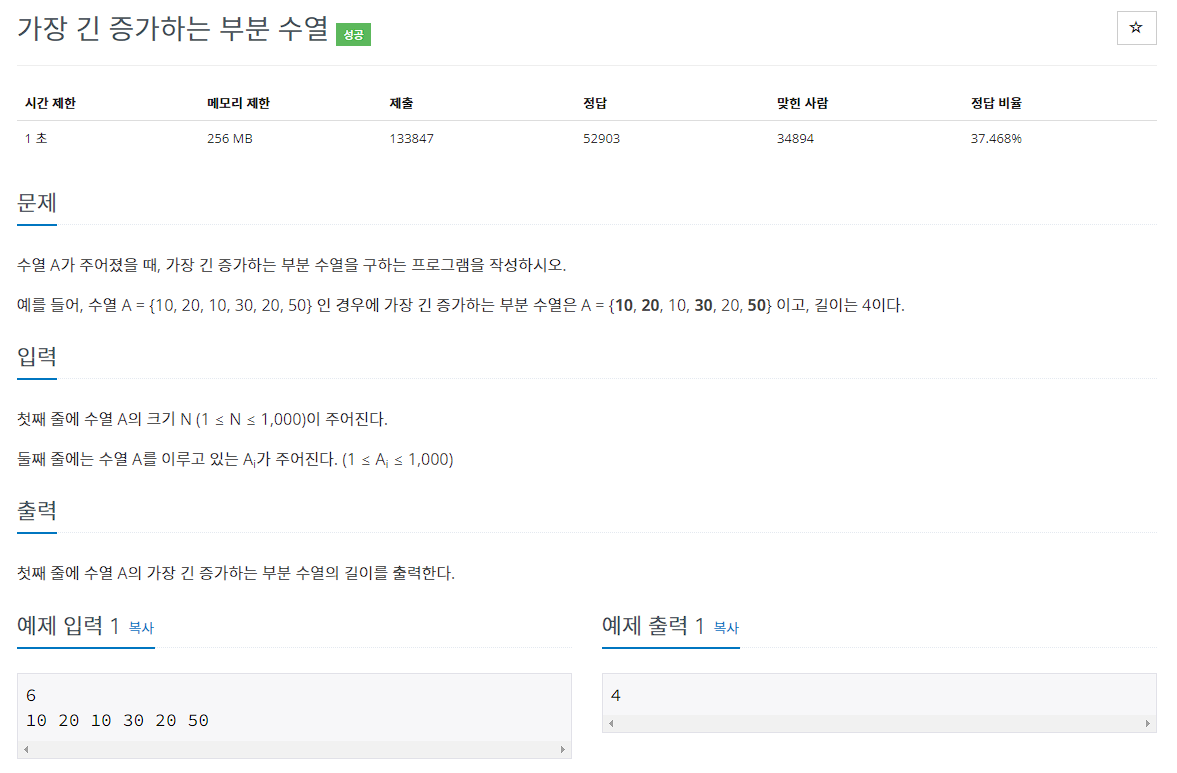1177x773 pixels.
Task: Click the line 첫째 줄에 수열 A의 크기 N
Action: pos(202,420)
